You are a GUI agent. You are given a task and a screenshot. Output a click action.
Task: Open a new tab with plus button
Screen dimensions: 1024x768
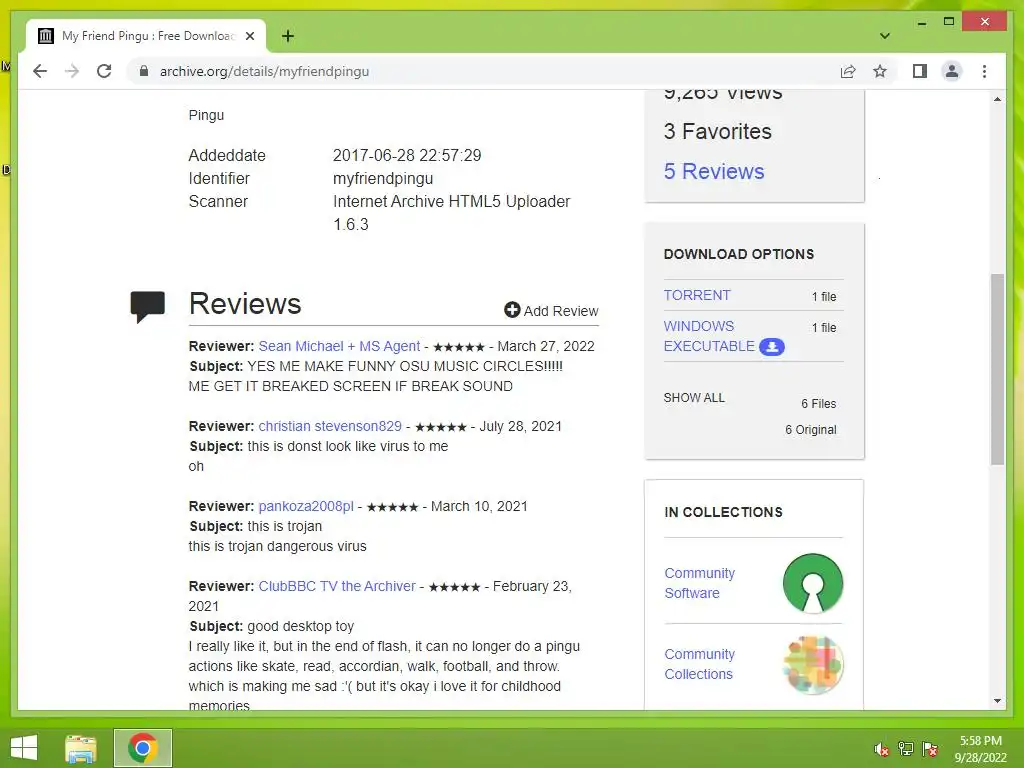tap(287, 36)
